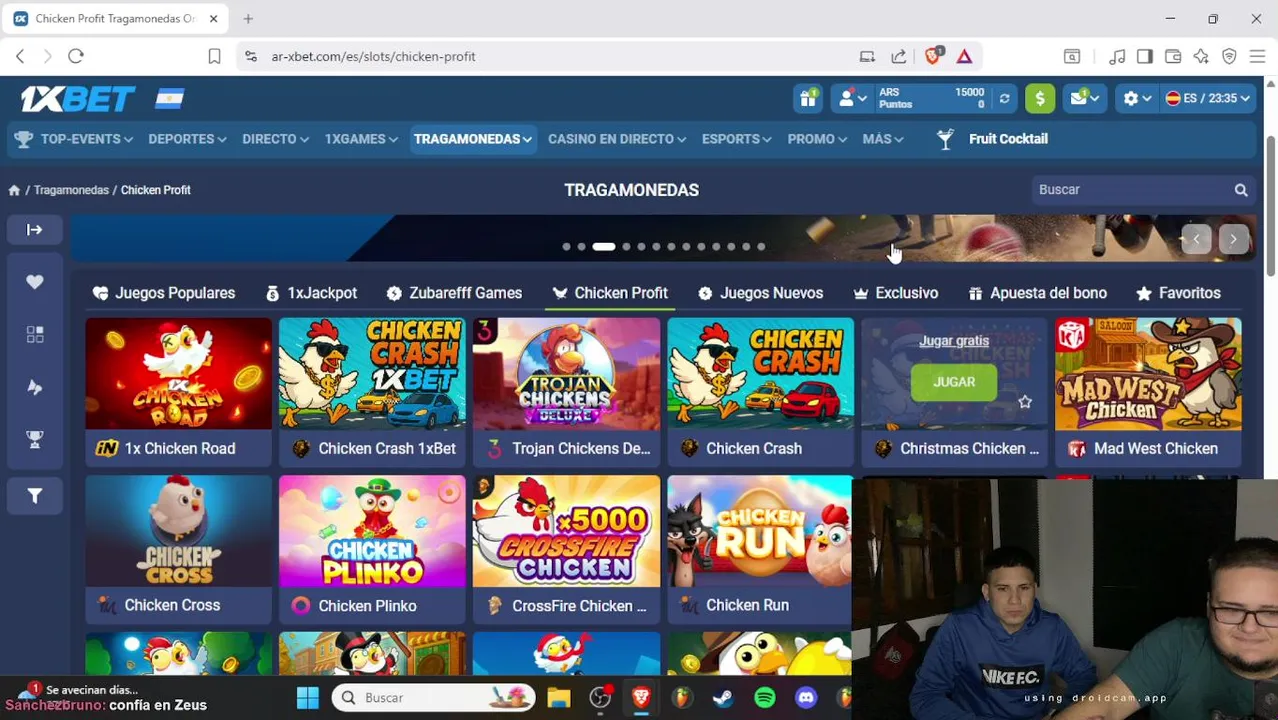
Task: Select the last banner carousel dot
Action: point(761,247)
